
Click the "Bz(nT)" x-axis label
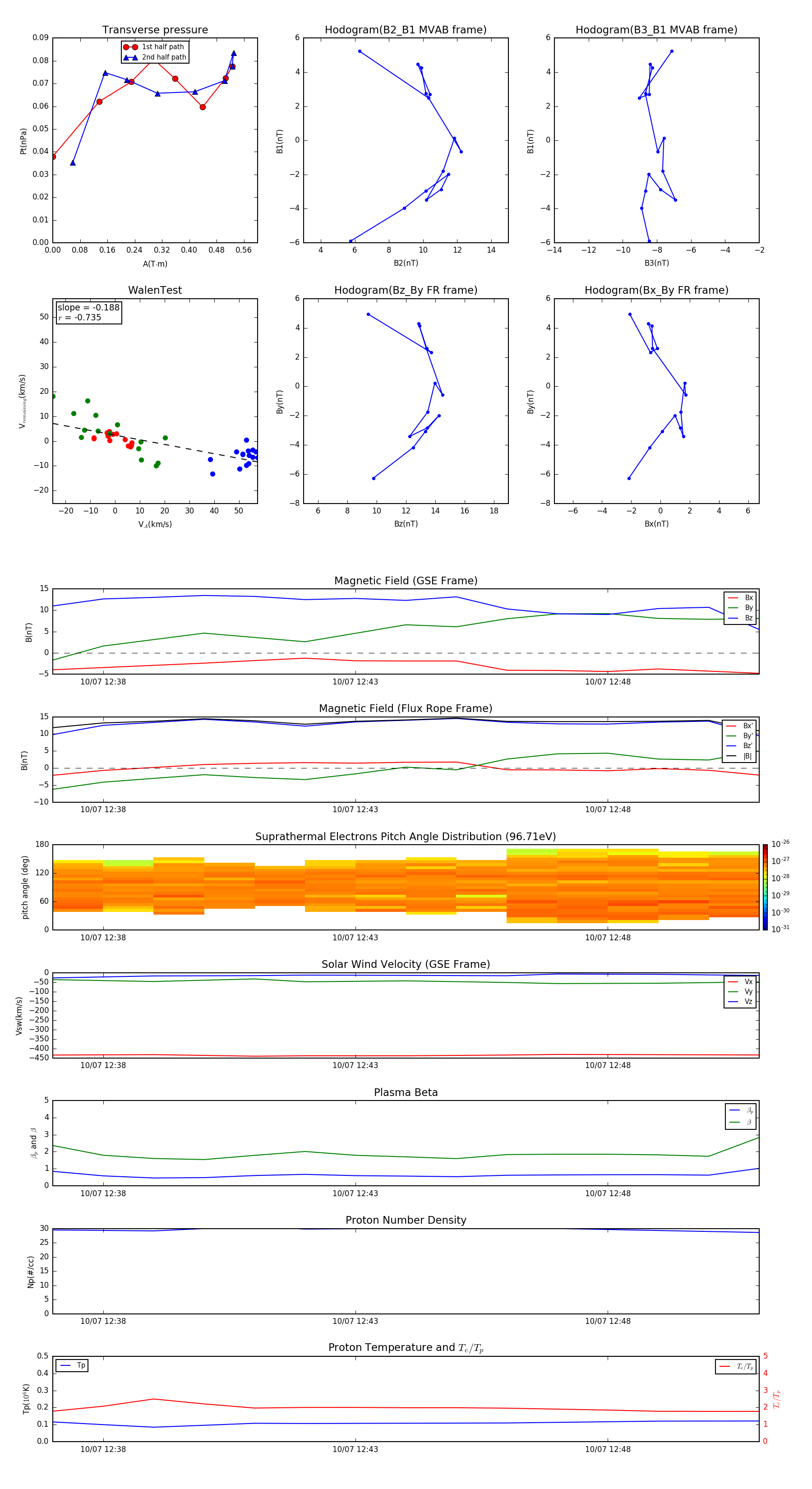[406, 524]
